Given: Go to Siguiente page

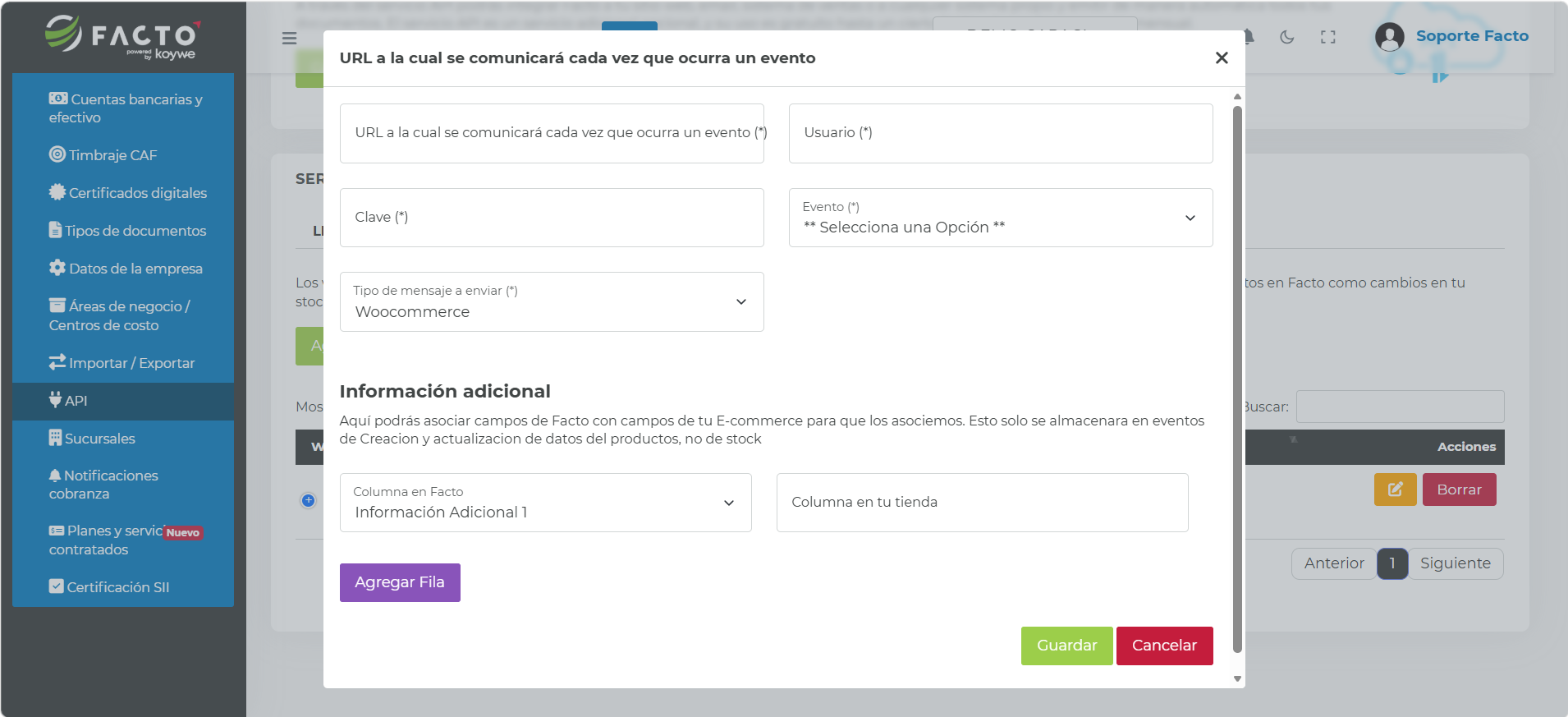Looking at the screenshot, I should pos(1456,563).
